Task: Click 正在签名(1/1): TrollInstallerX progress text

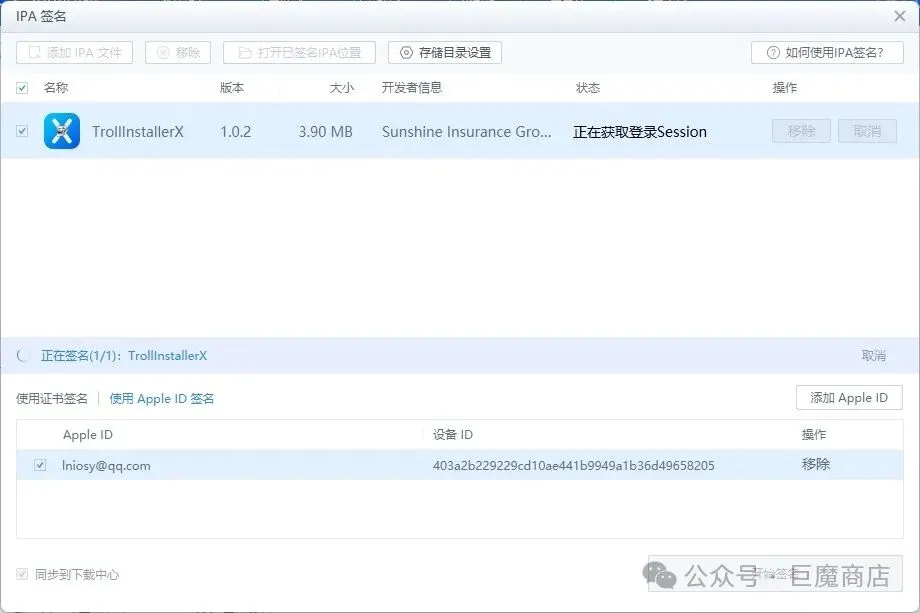Action: [124, 355]
